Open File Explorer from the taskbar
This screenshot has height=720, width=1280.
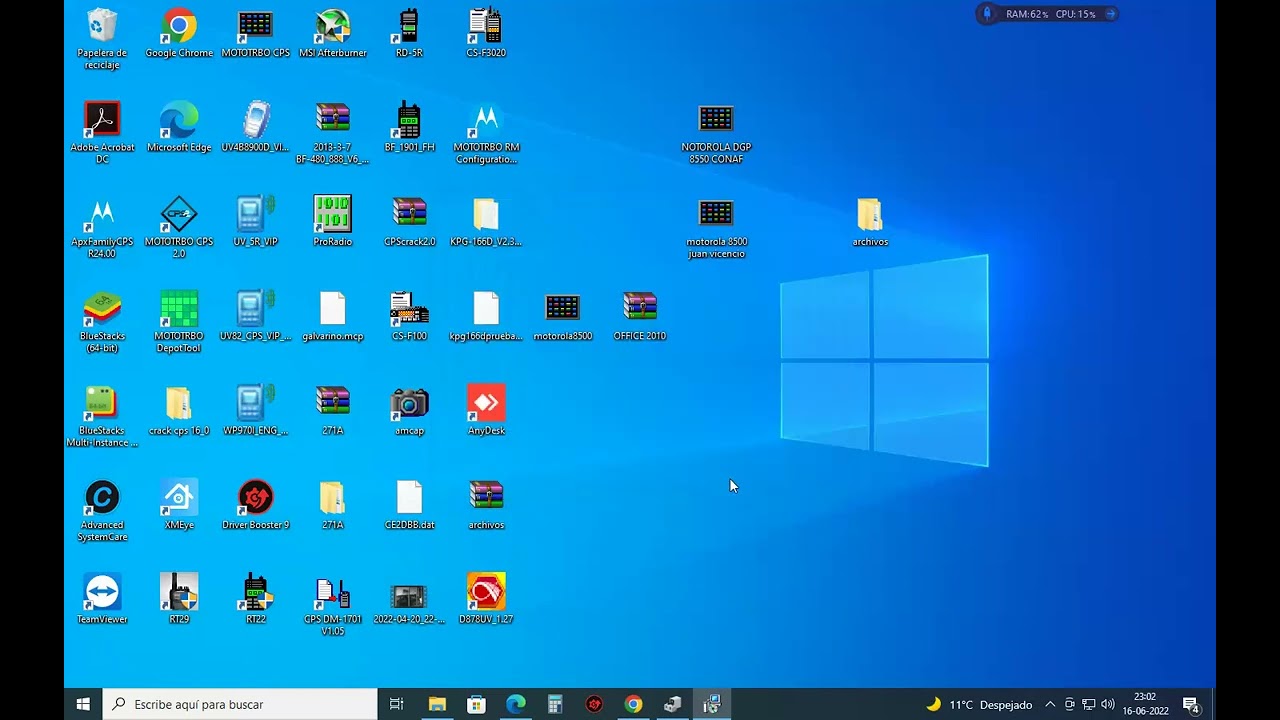coord(437,704)
